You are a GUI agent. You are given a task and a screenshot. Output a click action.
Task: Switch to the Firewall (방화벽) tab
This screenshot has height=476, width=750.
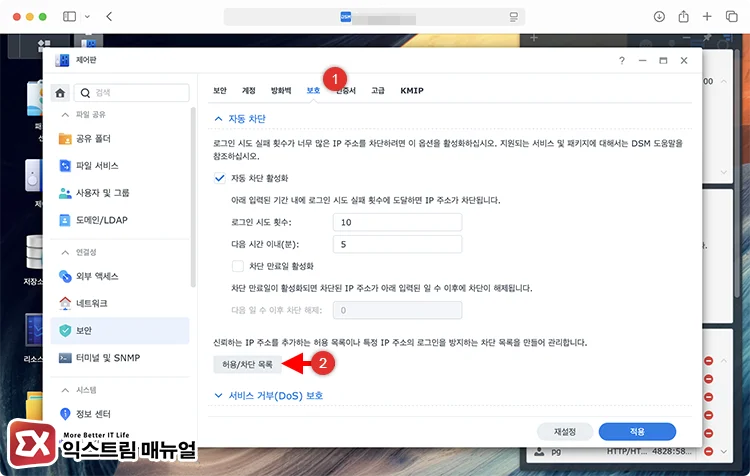pyautogui.click(x=284, y=90)
